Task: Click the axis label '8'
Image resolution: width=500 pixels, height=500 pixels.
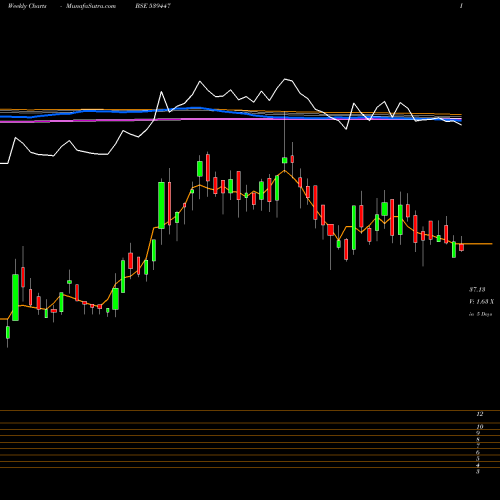Action: (x=478, y=440)
